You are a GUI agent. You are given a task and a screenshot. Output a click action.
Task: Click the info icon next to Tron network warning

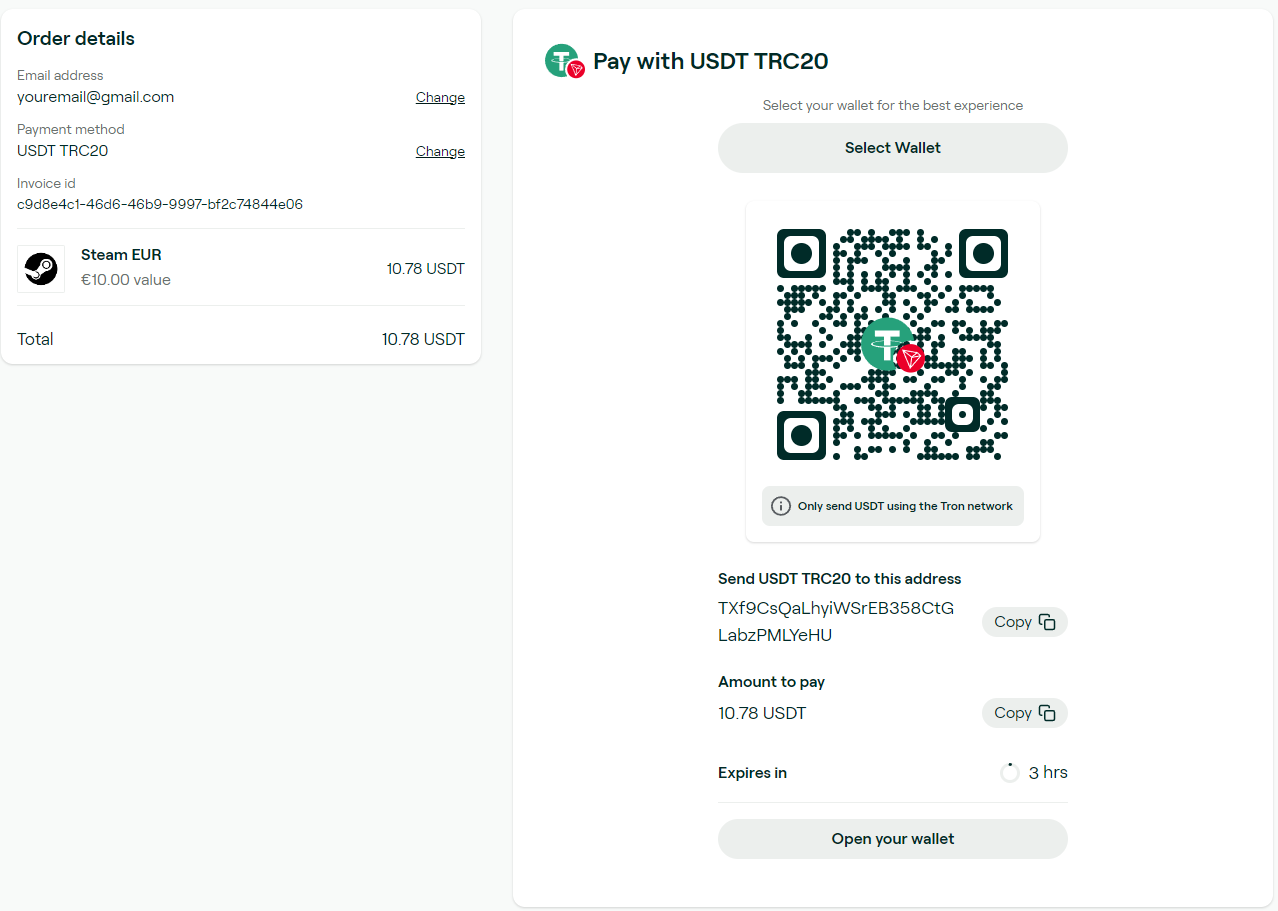[781, 506]
